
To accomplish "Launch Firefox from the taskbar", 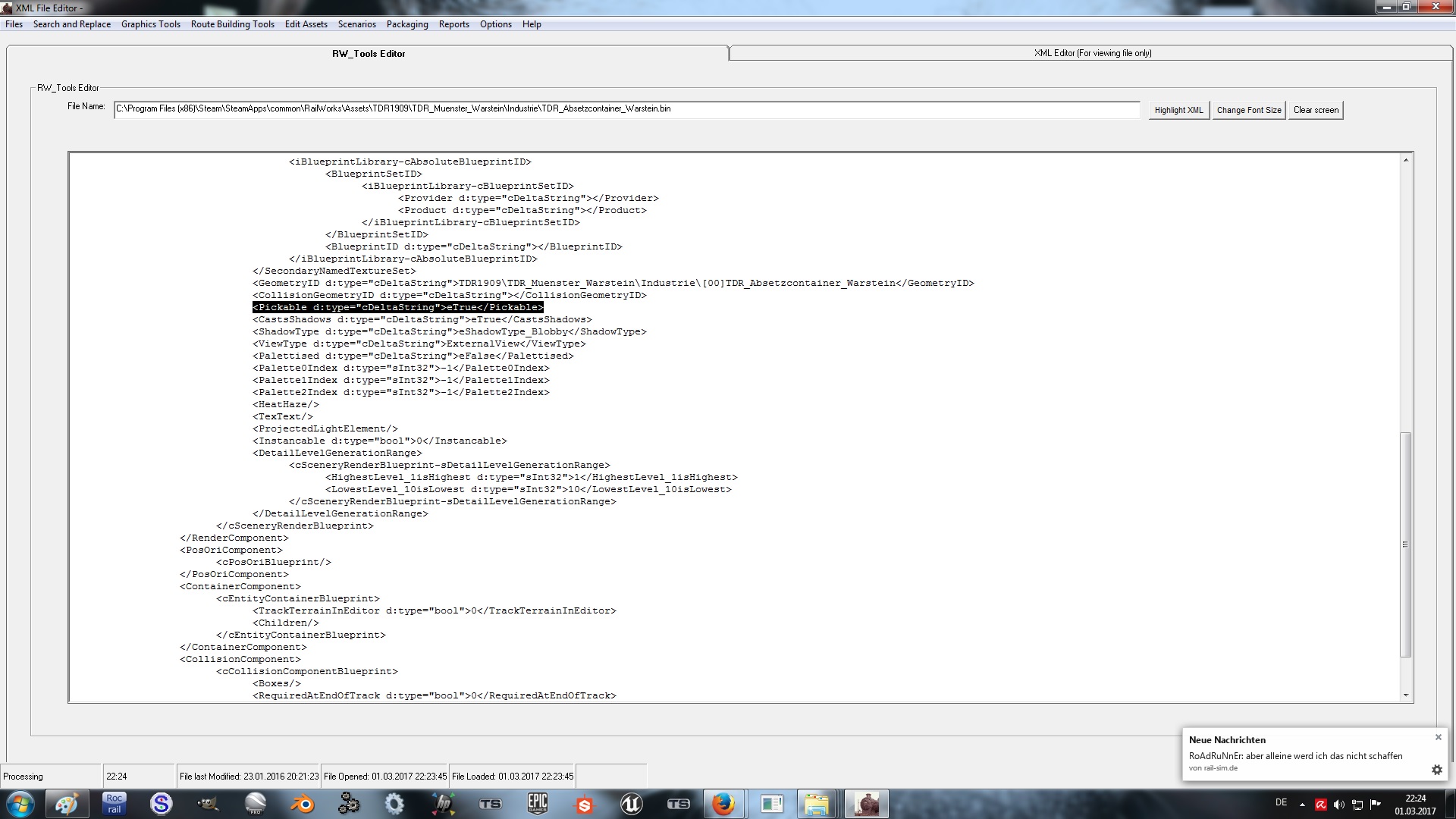I will pyautogui.click(x=723, y=804).
